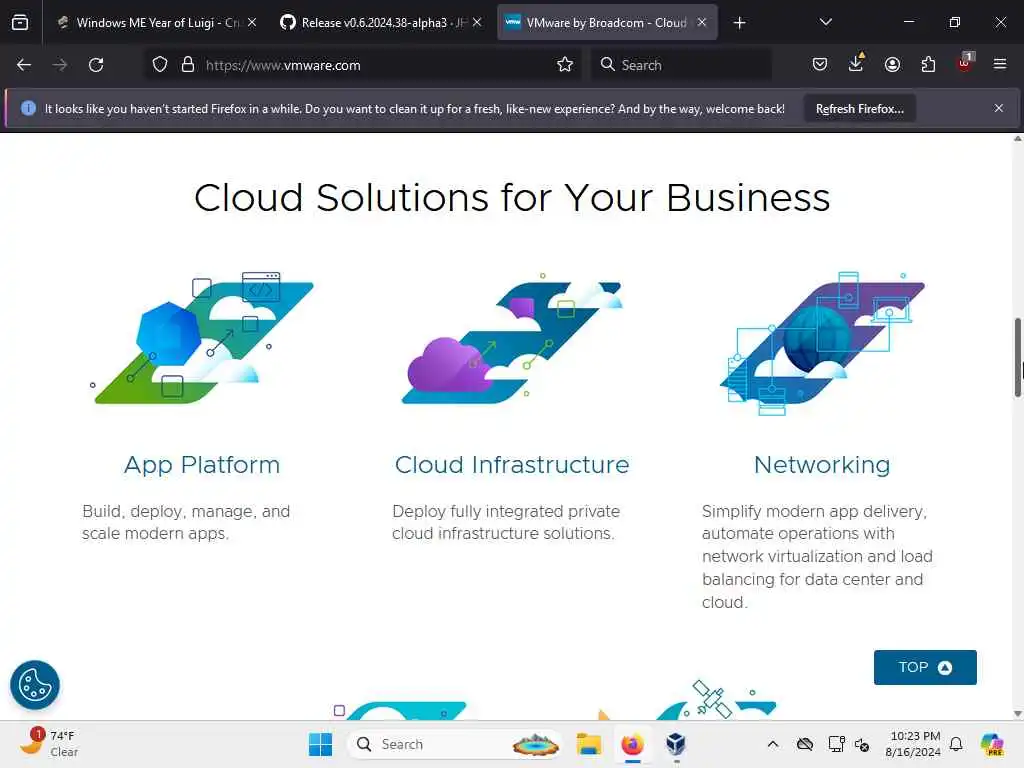Save page to Pocket
1024x768 pixels.
point(820,65)
